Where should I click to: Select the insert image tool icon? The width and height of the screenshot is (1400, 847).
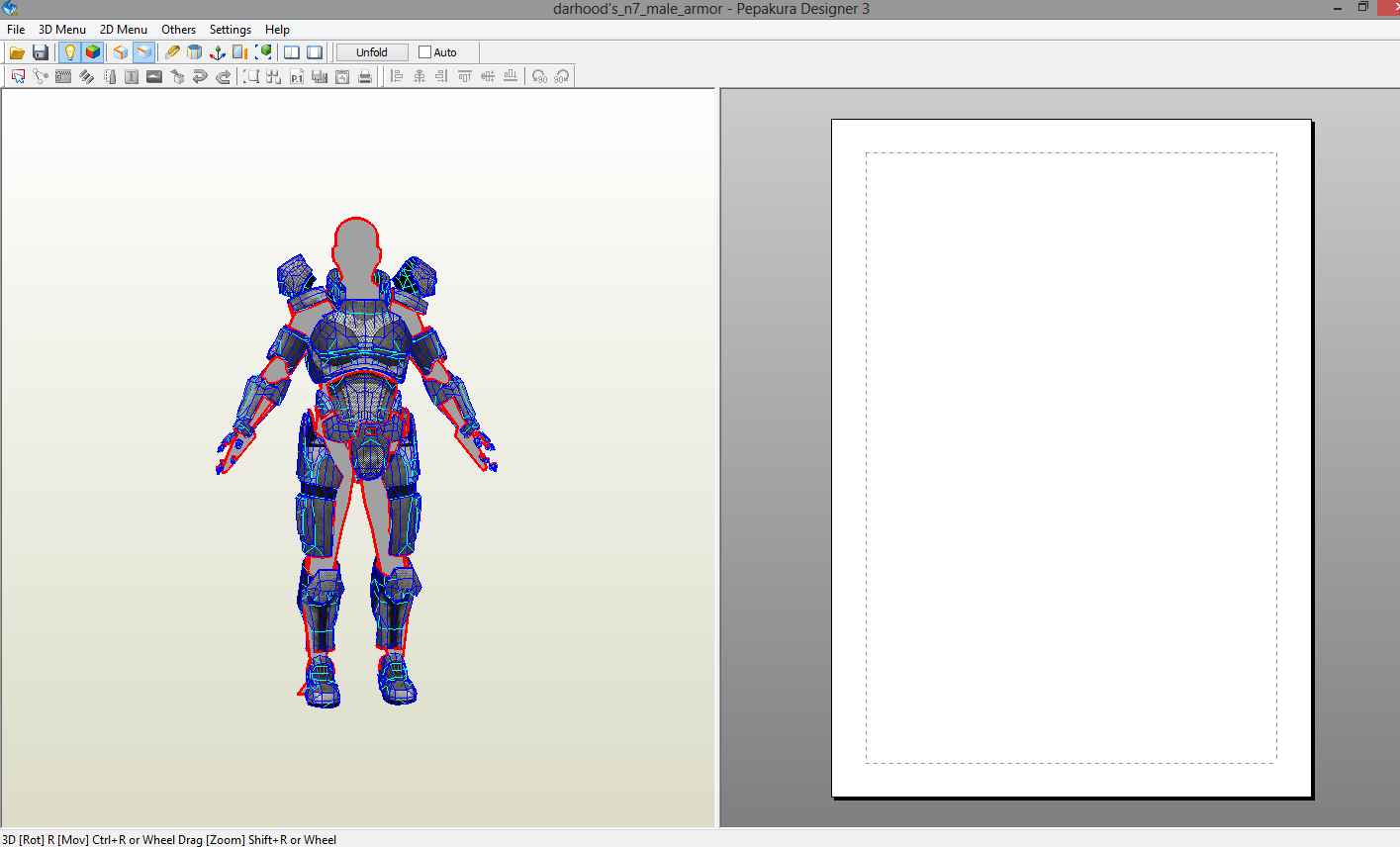154,76
